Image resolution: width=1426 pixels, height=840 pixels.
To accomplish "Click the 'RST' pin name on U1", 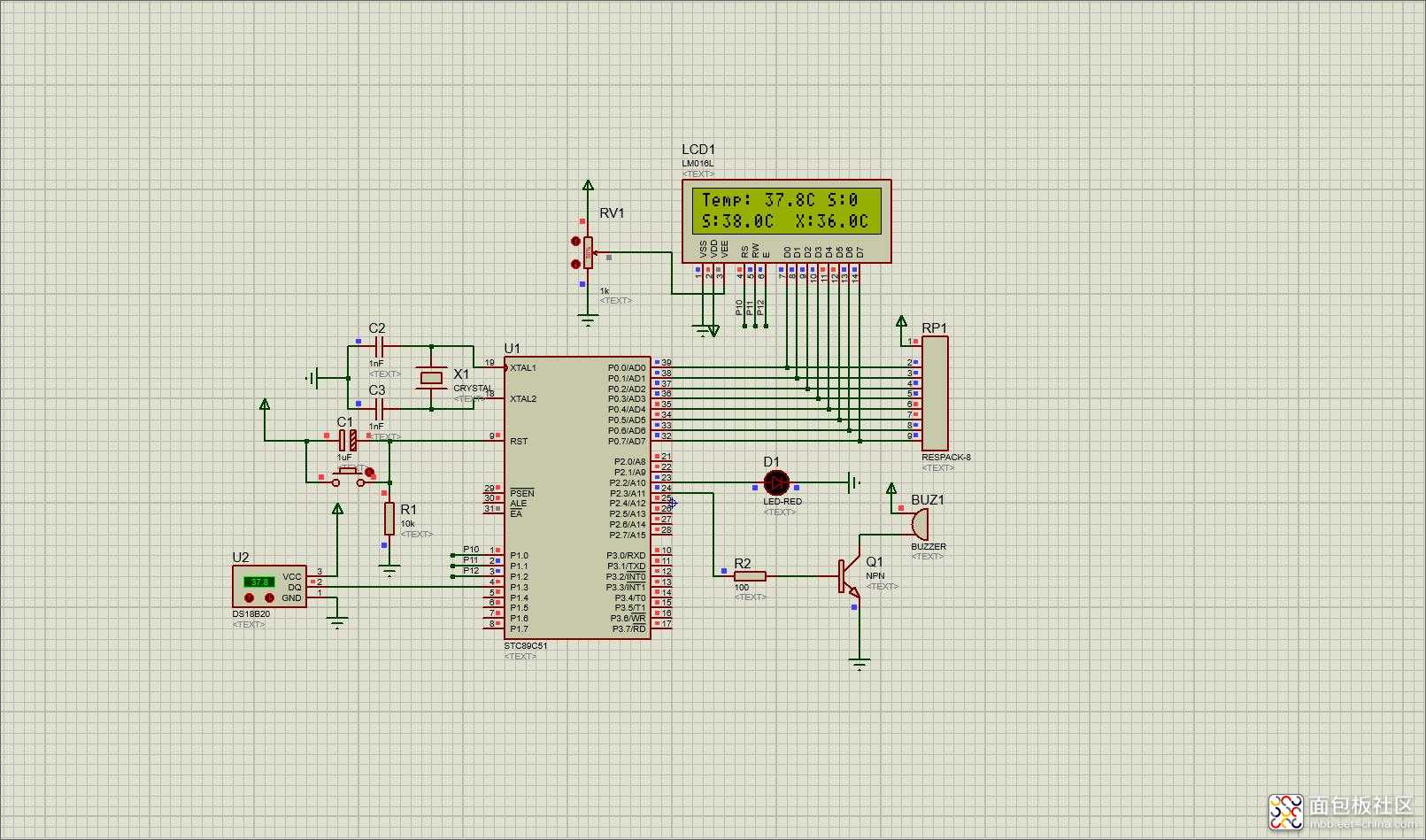I will 519,442.
